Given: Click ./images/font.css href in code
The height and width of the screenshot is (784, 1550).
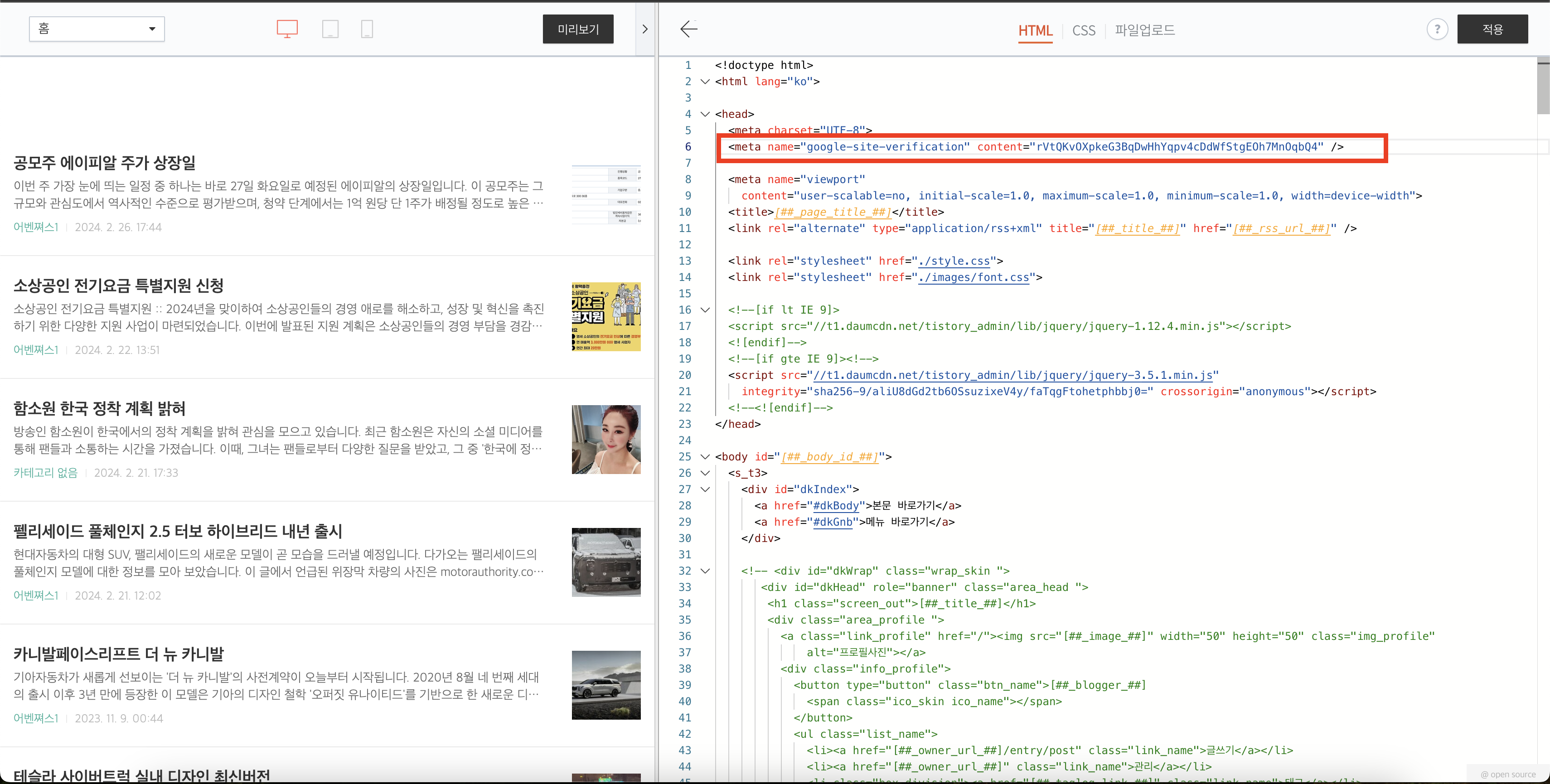Looking at the screenshot, I should pos(974,277).
